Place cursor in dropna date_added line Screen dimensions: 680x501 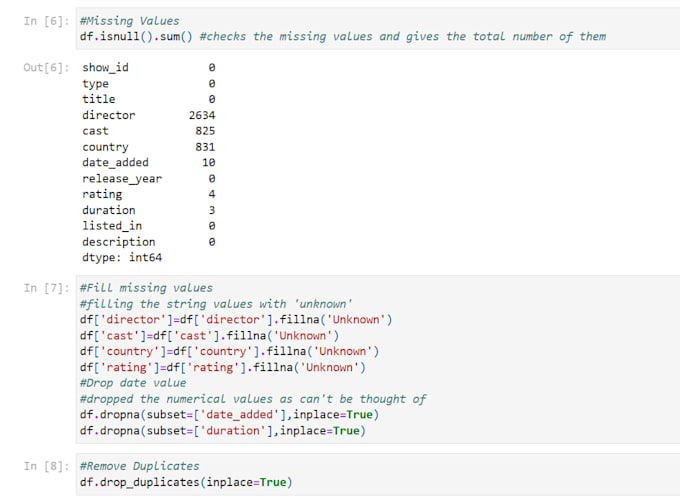coord(229,415)
